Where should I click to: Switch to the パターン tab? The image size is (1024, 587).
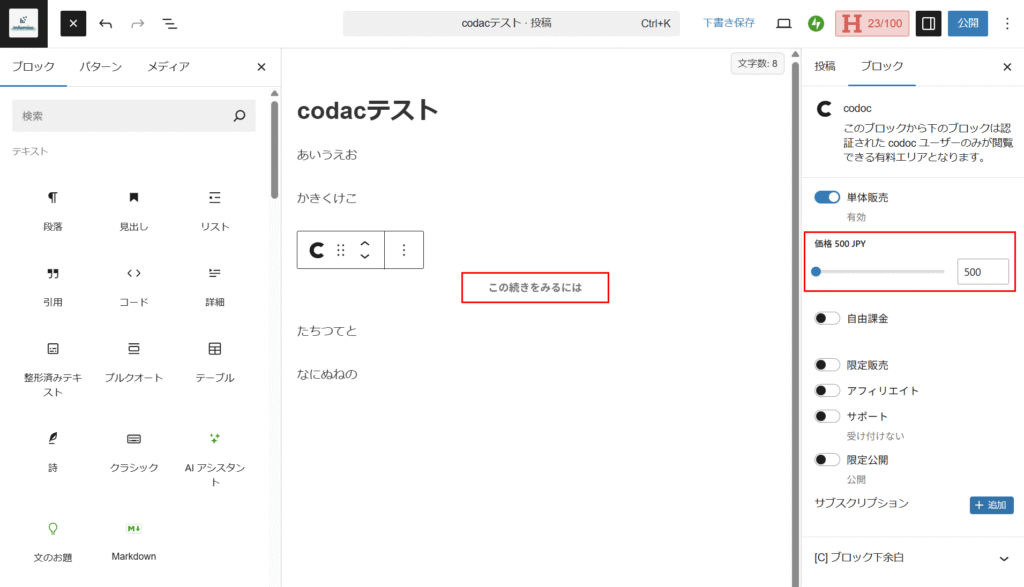tap(101, 67)
